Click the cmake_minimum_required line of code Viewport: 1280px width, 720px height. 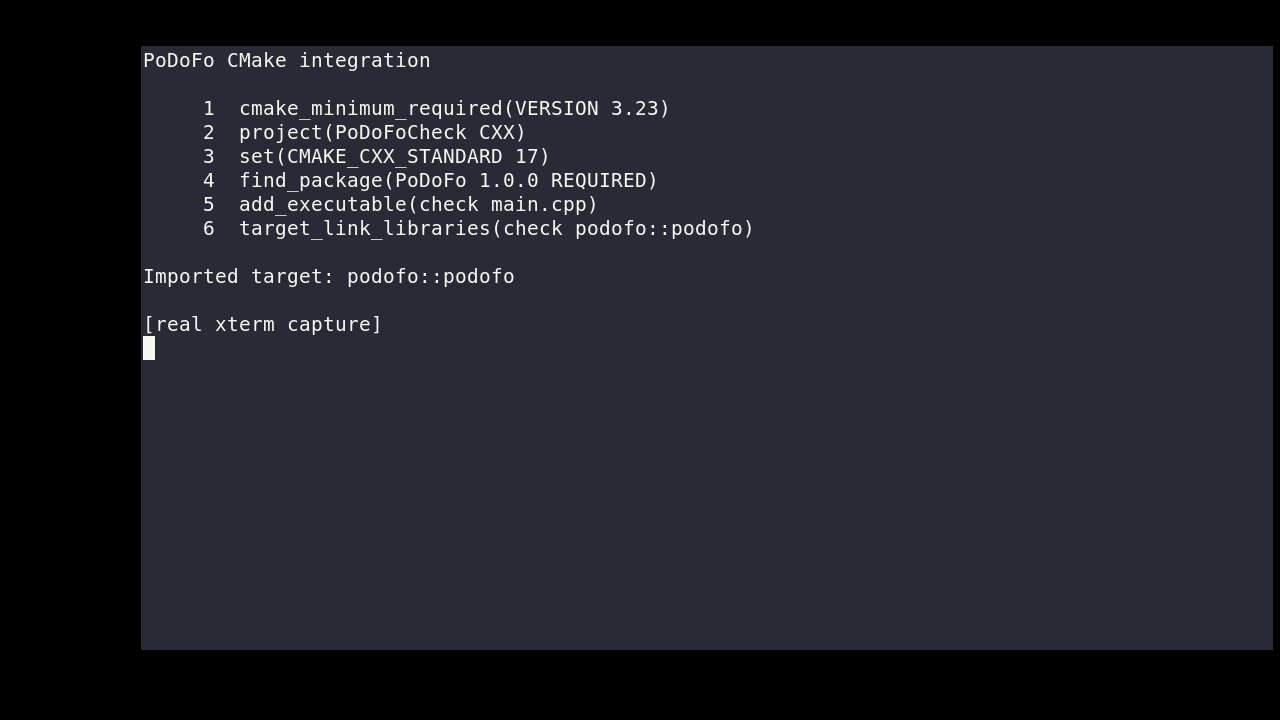pyautogui.click(x=455, y=109)
